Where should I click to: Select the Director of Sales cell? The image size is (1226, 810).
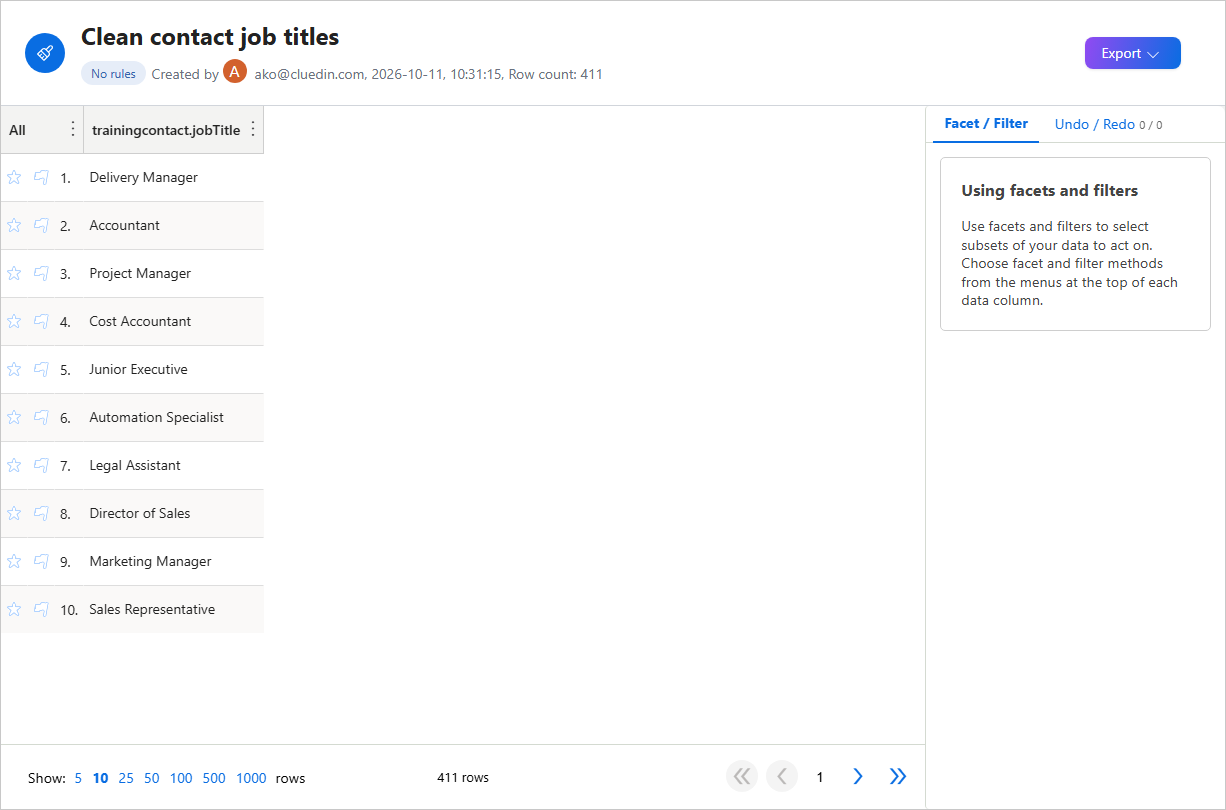click(x=173, y=513)
